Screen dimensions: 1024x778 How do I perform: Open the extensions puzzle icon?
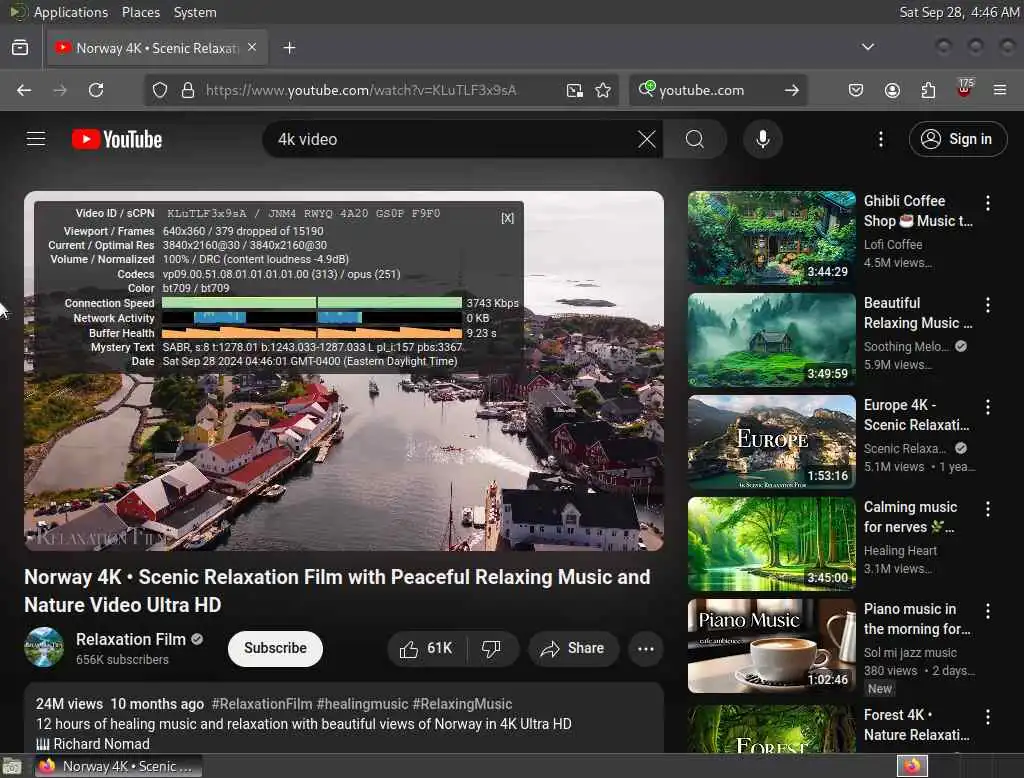coord(928,90)
